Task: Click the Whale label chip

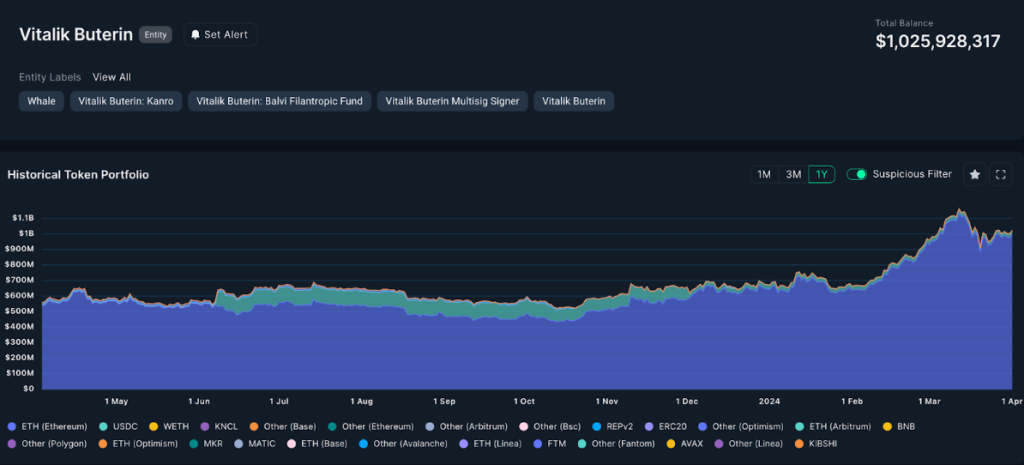Action: (41, 101)
